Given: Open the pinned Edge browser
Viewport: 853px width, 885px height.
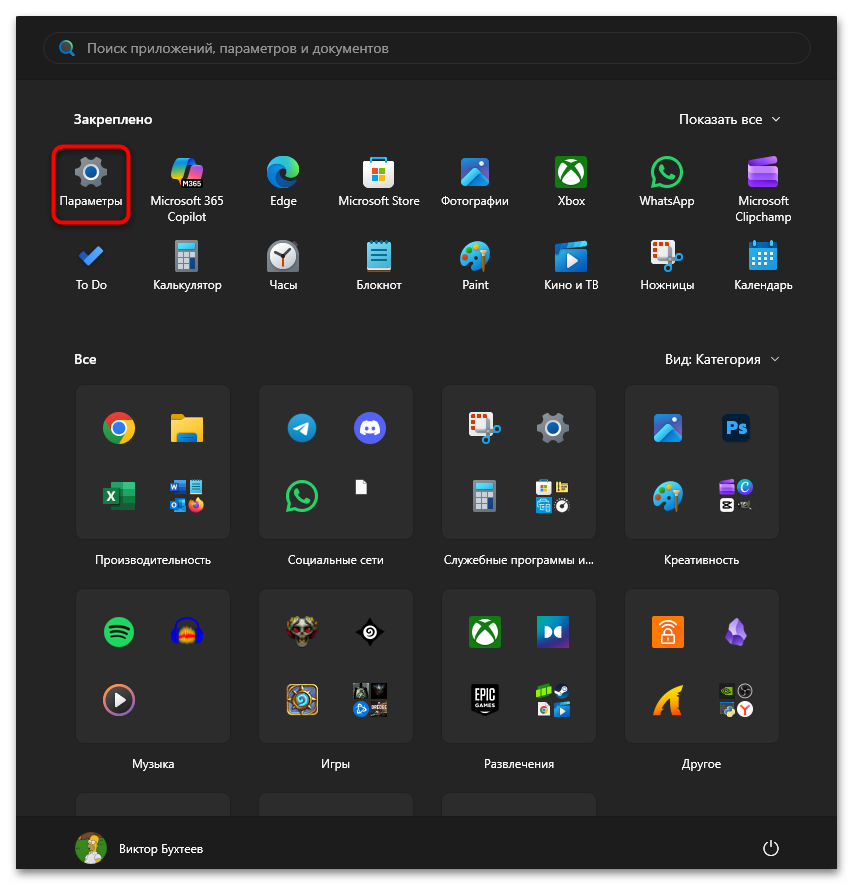Looking at the screenshot, I should [x=283, y=182].
